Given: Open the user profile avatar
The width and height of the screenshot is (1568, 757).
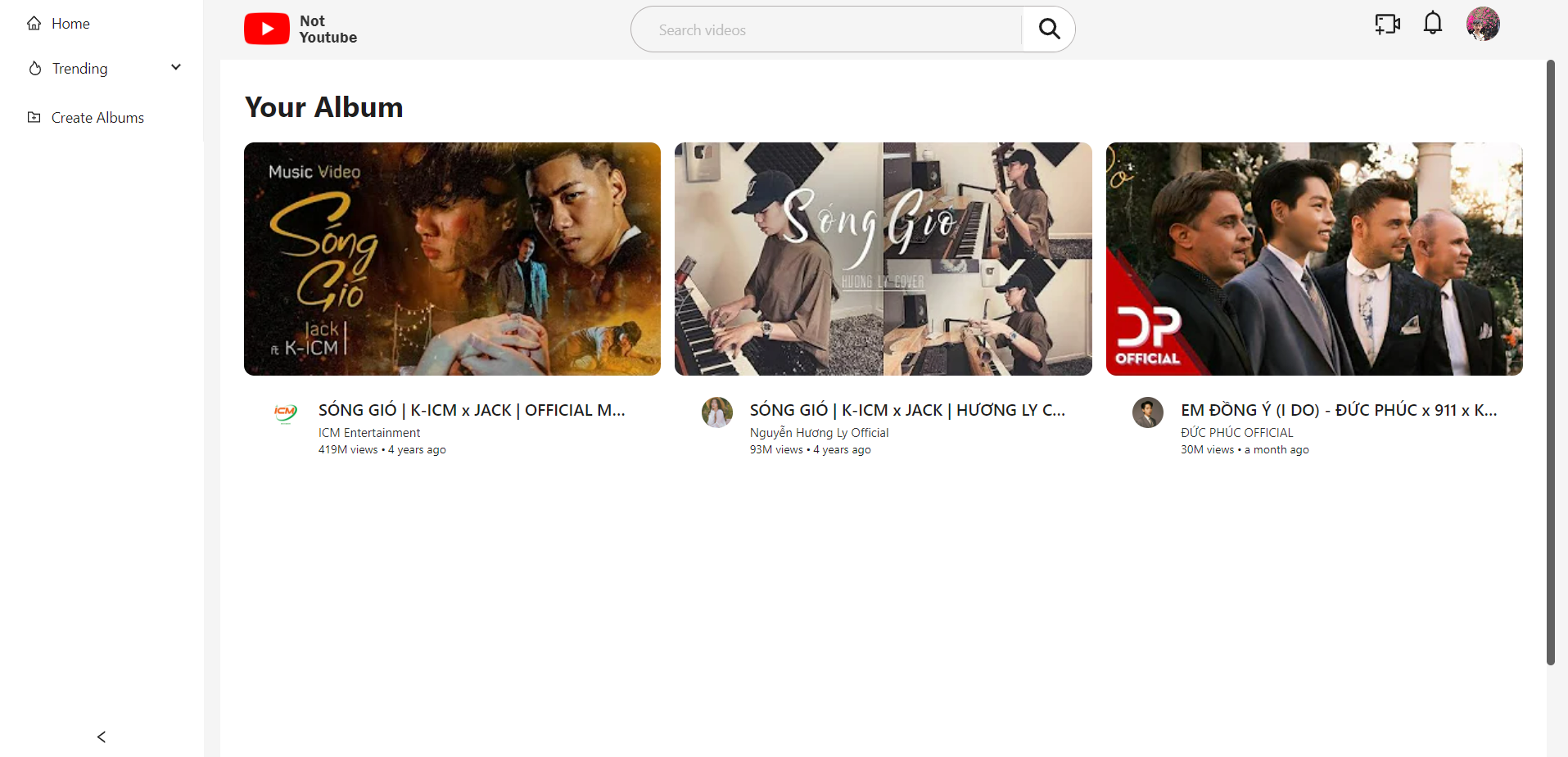Looking at the screenshot, I should click(x=1483, y=24).
